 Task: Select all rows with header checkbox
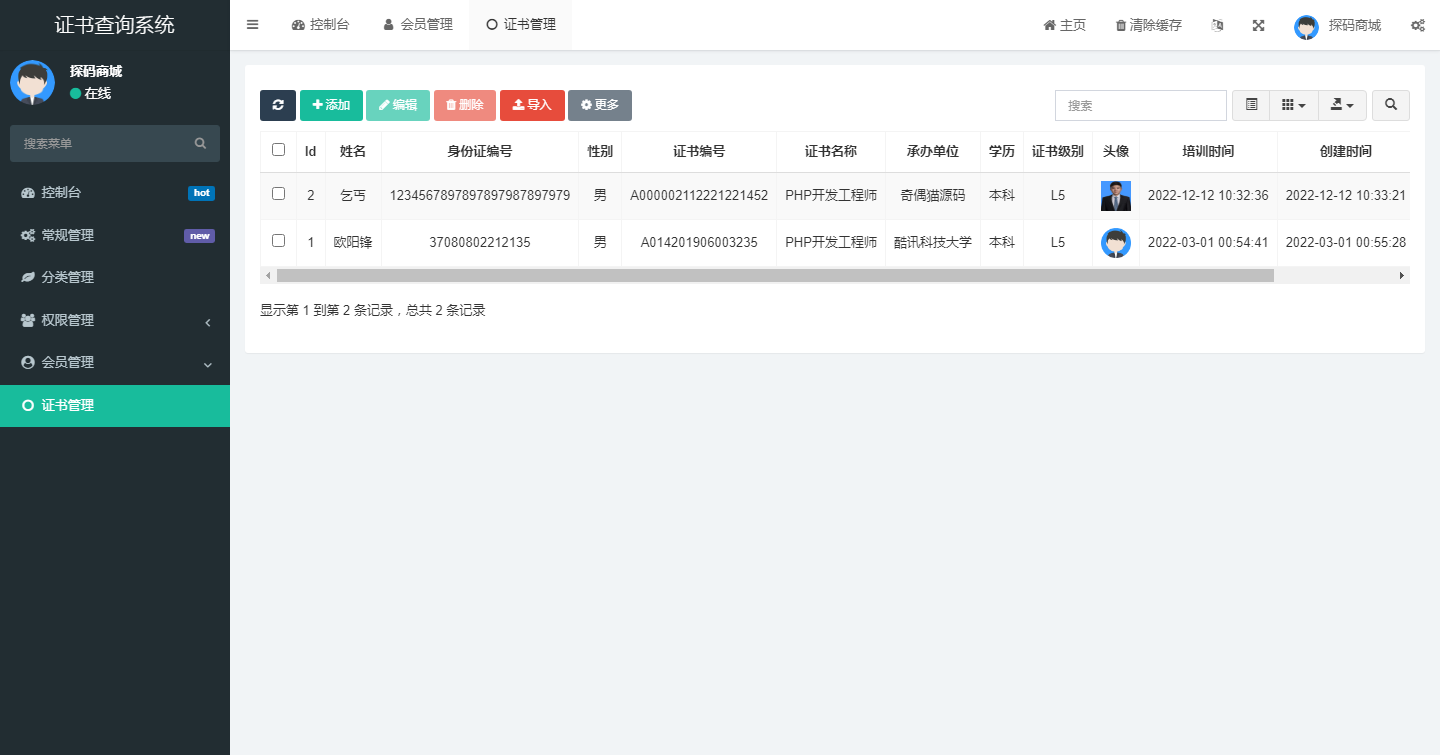pos(278,150)
